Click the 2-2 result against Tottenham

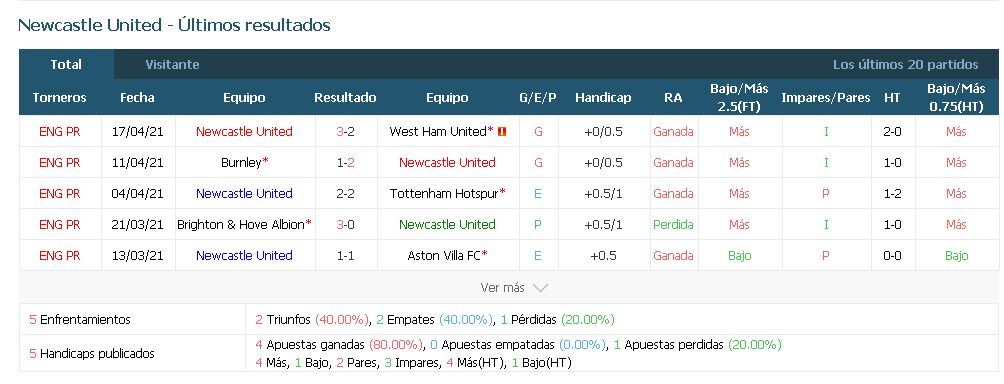pos(345,193)
